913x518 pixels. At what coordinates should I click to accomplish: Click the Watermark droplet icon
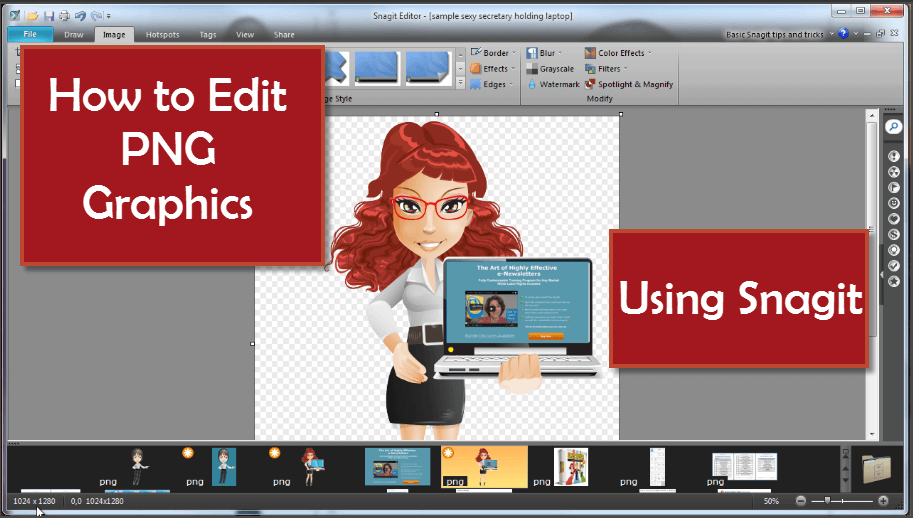coord(532,84)
